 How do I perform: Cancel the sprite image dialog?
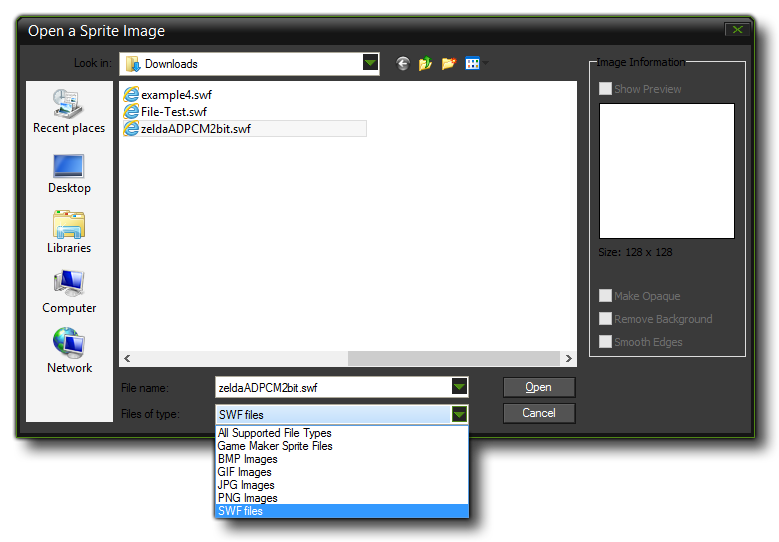point(538,413)
